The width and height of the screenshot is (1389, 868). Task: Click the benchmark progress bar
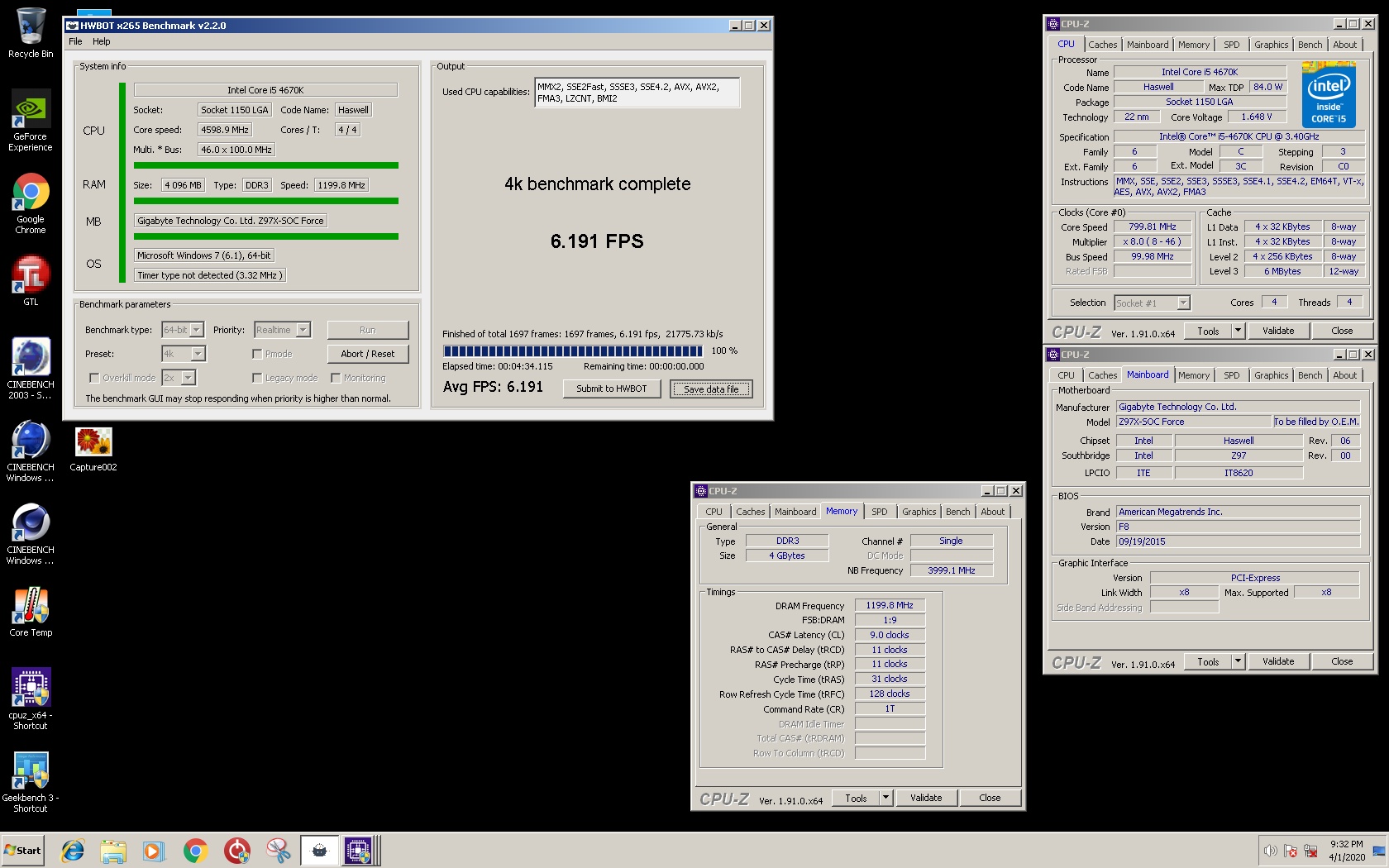(x=572, y=351)
